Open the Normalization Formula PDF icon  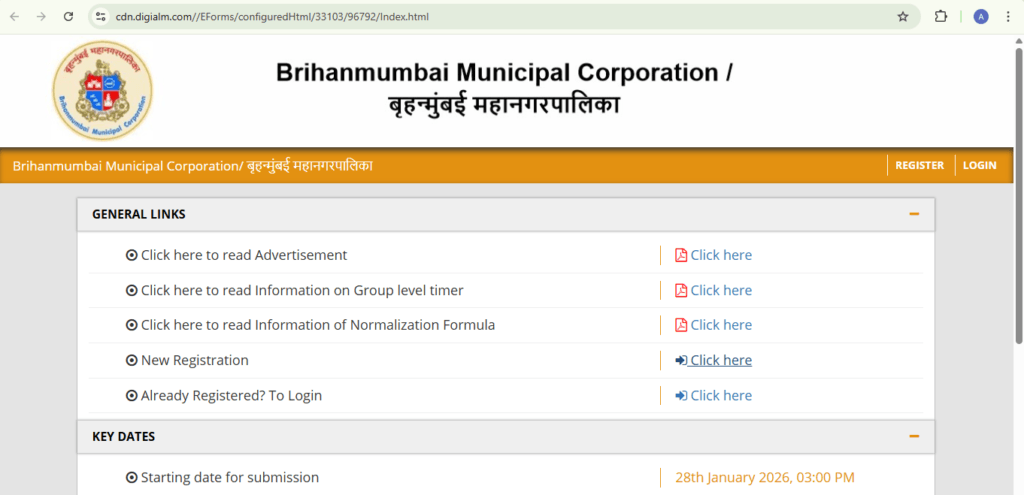coord(681,325)
